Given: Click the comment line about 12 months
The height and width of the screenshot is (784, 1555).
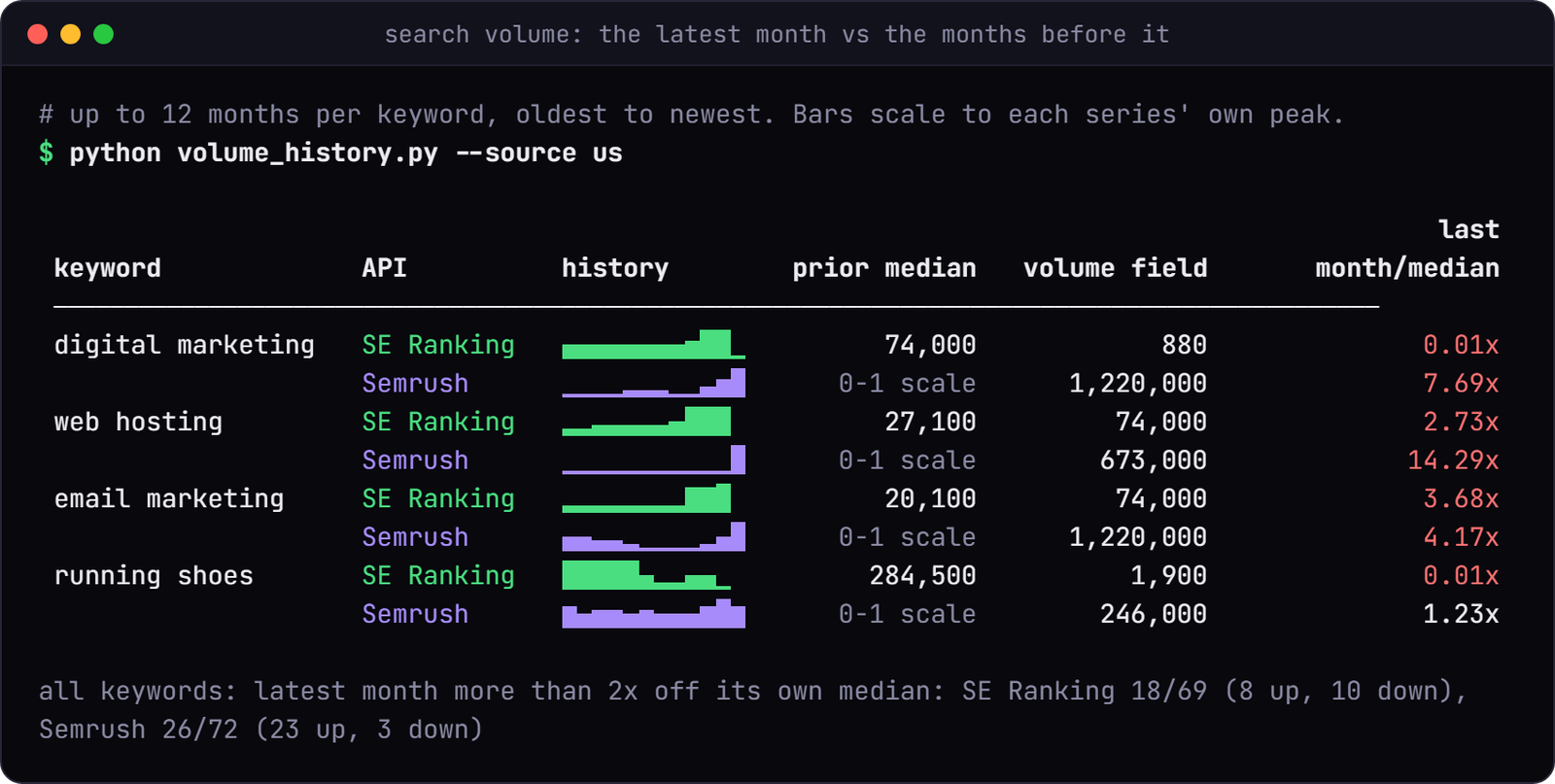Looking at the screenshot, I should (x=692, y=115).
